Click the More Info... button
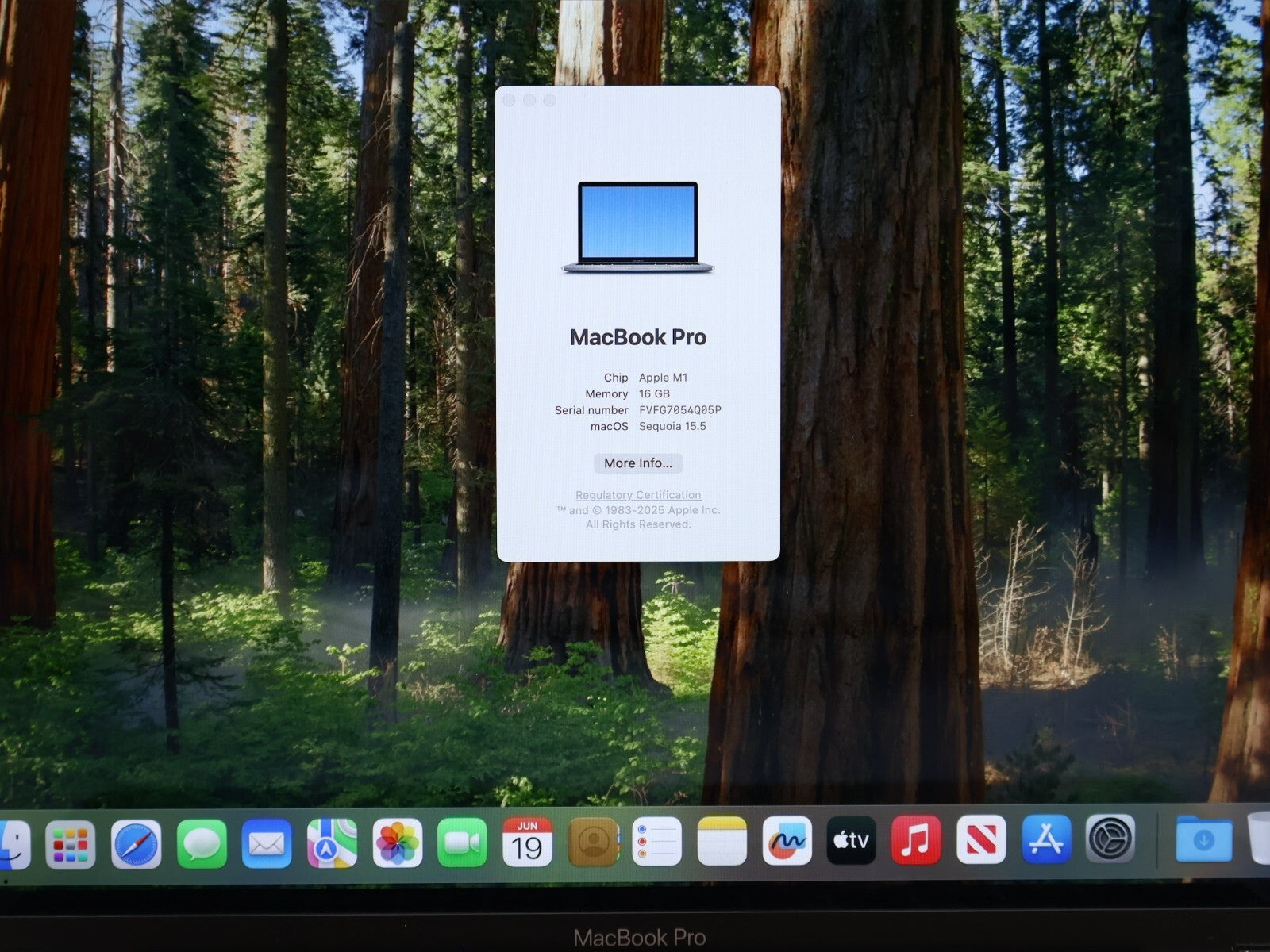The width and height of the screenshot is (1270, 952). tap(638, 463)
